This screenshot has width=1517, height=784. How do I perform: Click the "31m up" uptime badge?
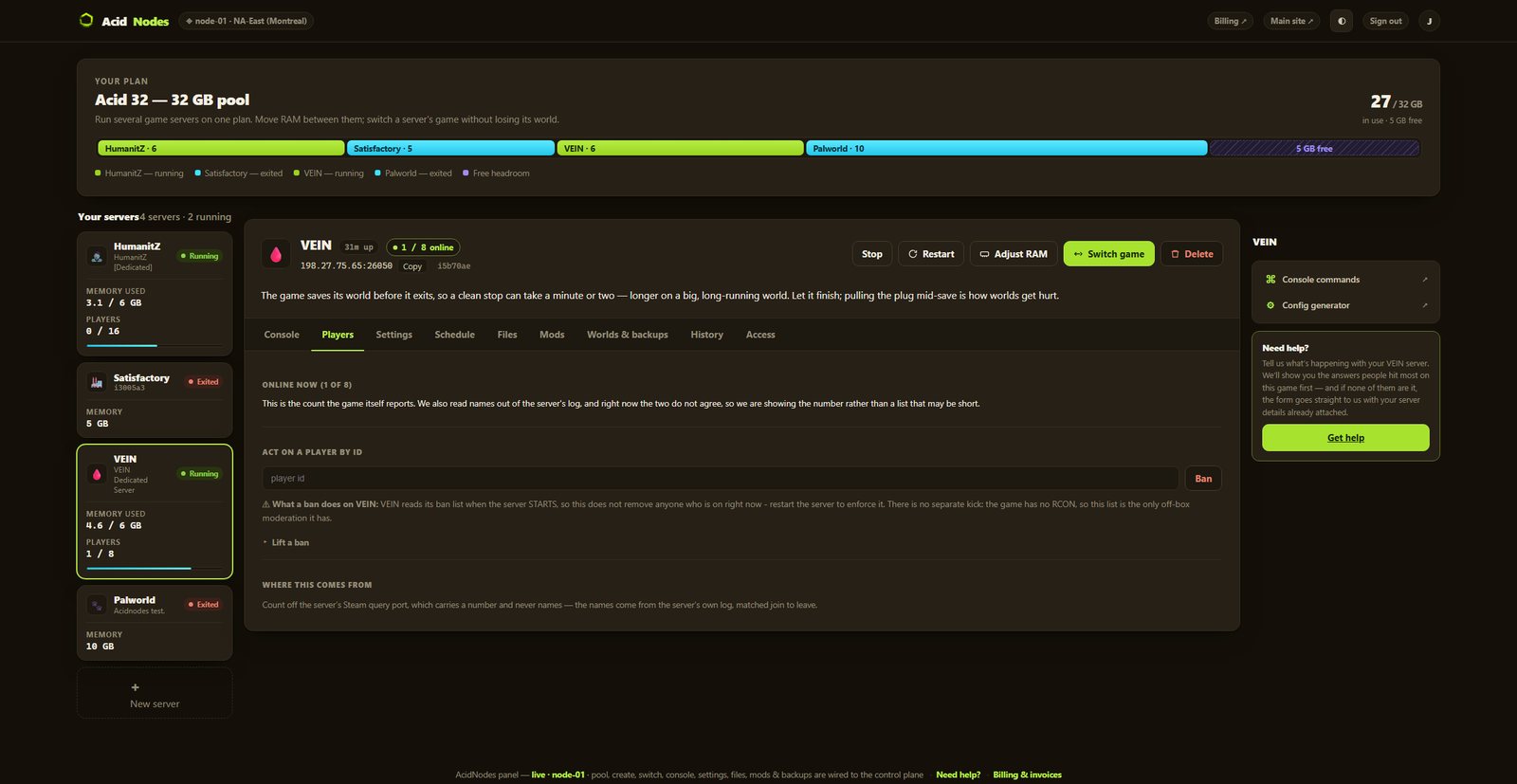[x=358, y=247]
